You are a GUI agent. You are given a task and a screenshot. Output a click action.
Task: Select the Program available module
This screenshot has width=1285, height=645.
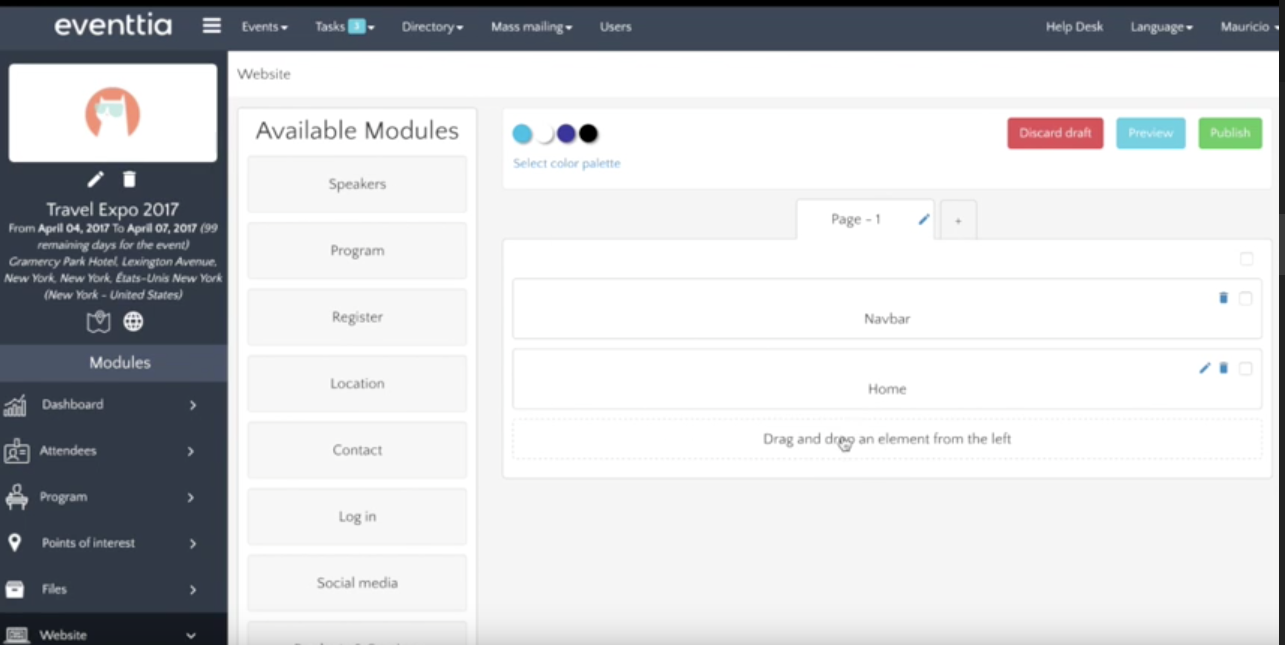click(357, 250)
